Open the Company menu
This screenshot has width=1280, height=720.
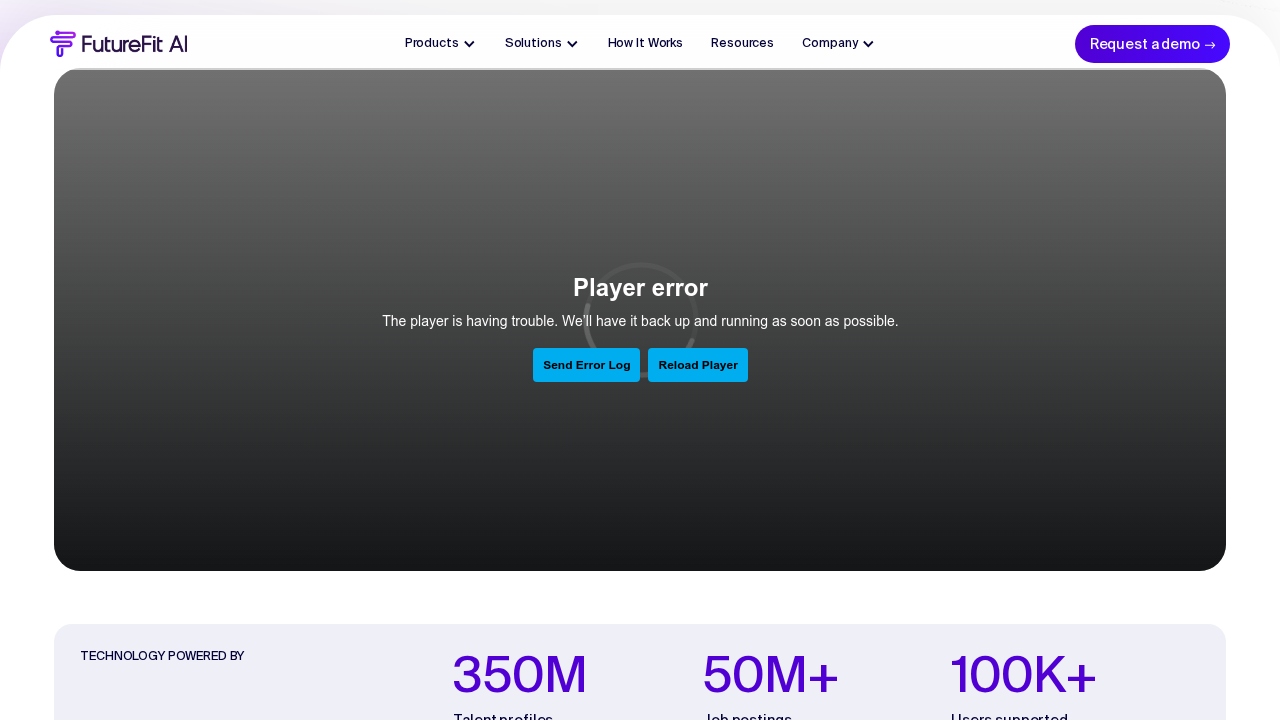point(830,43)
